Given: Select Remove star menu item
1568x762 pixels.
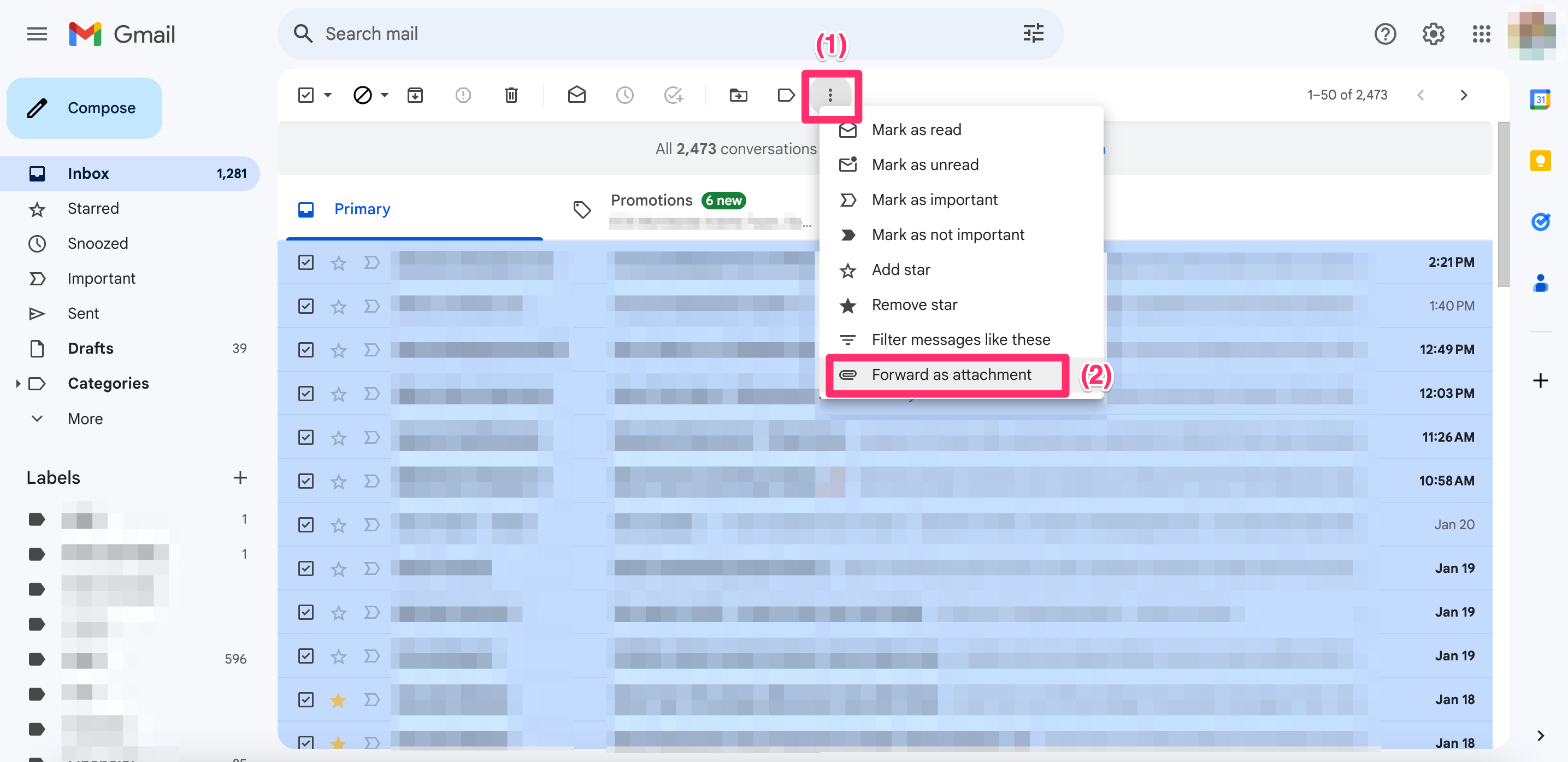Looking at the screenshot, I should coord(961,304).
